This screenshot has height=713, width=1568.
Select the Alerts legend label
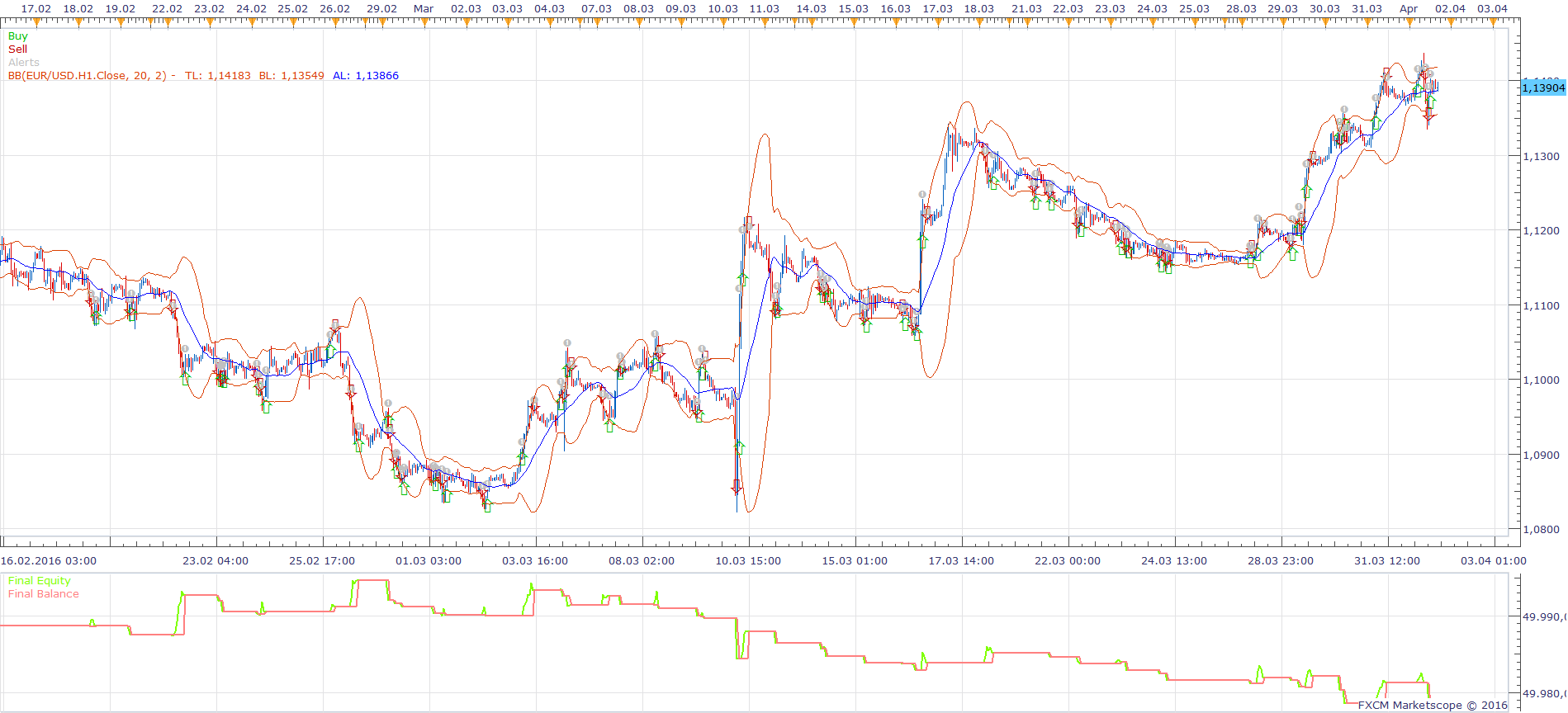(x=24, y=63)
